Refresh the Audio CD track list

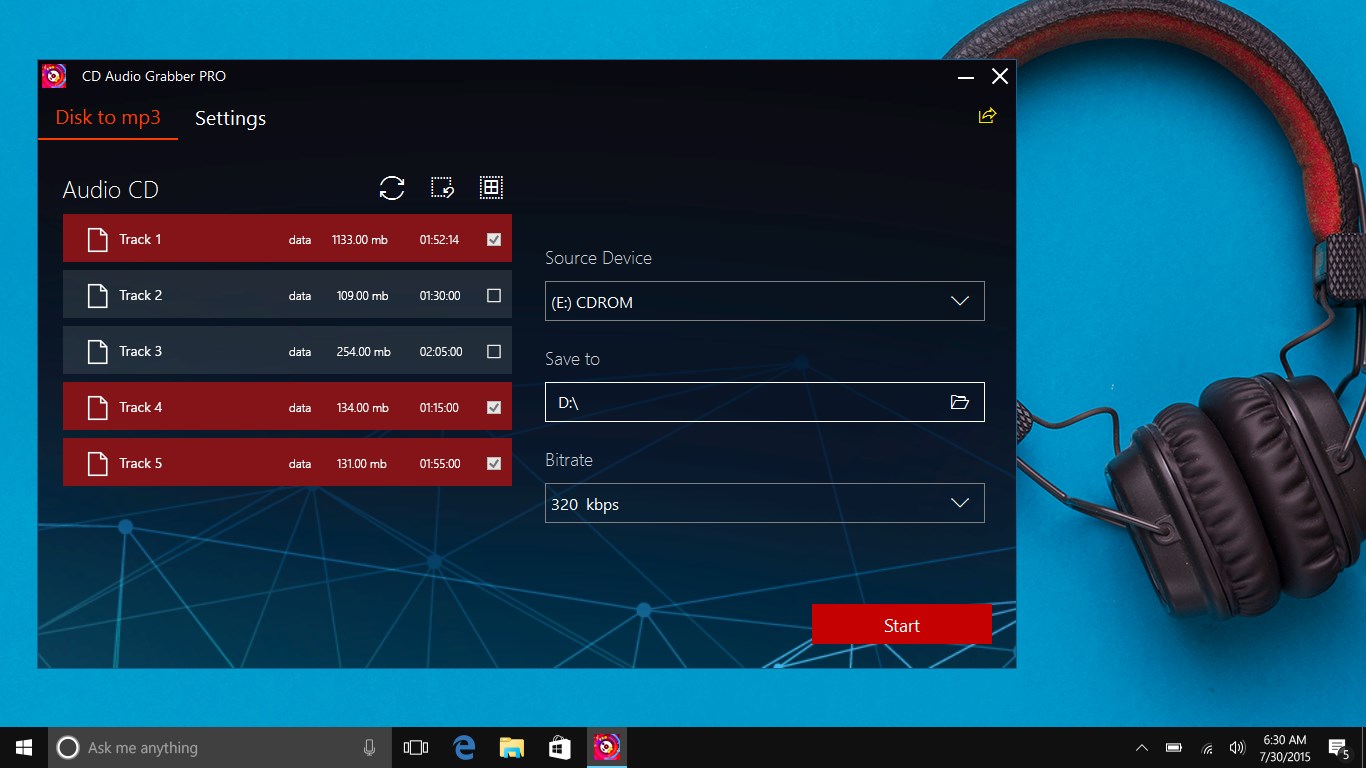(392, 188)
